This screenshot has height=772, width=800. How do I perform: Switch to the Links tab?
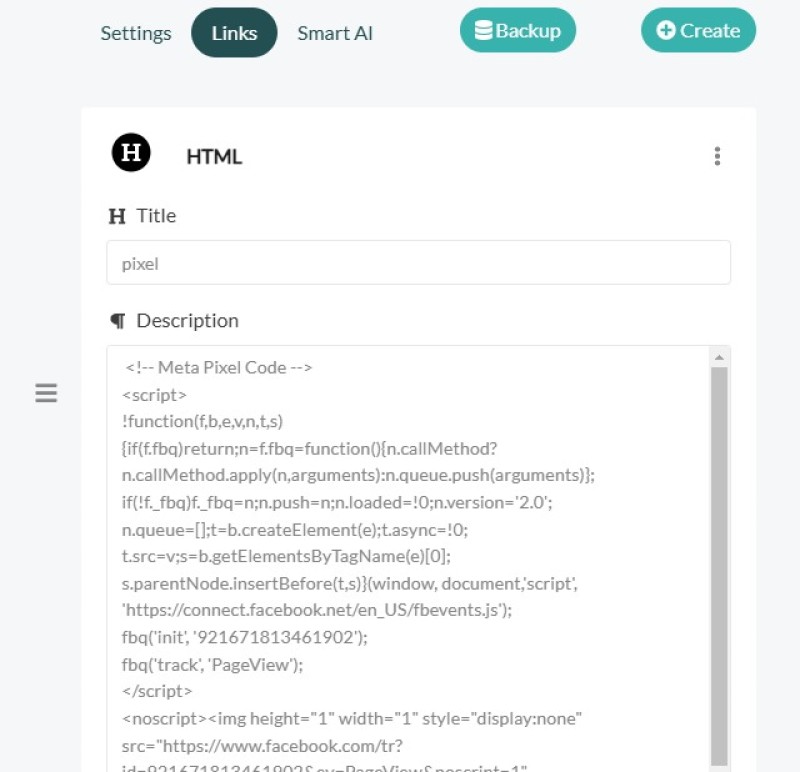click(234, 34)
